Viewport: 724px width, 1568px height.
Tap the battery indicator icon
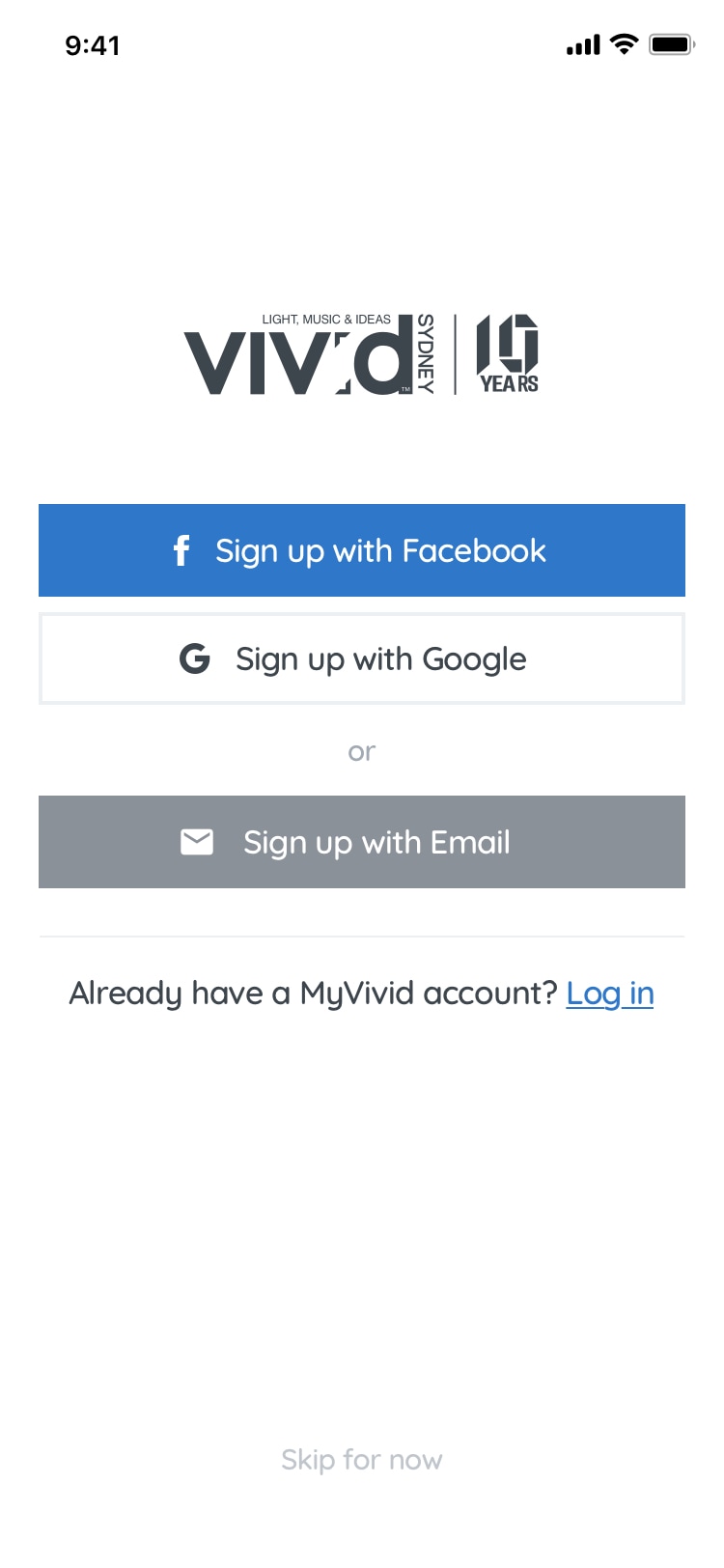click(672, 44)
